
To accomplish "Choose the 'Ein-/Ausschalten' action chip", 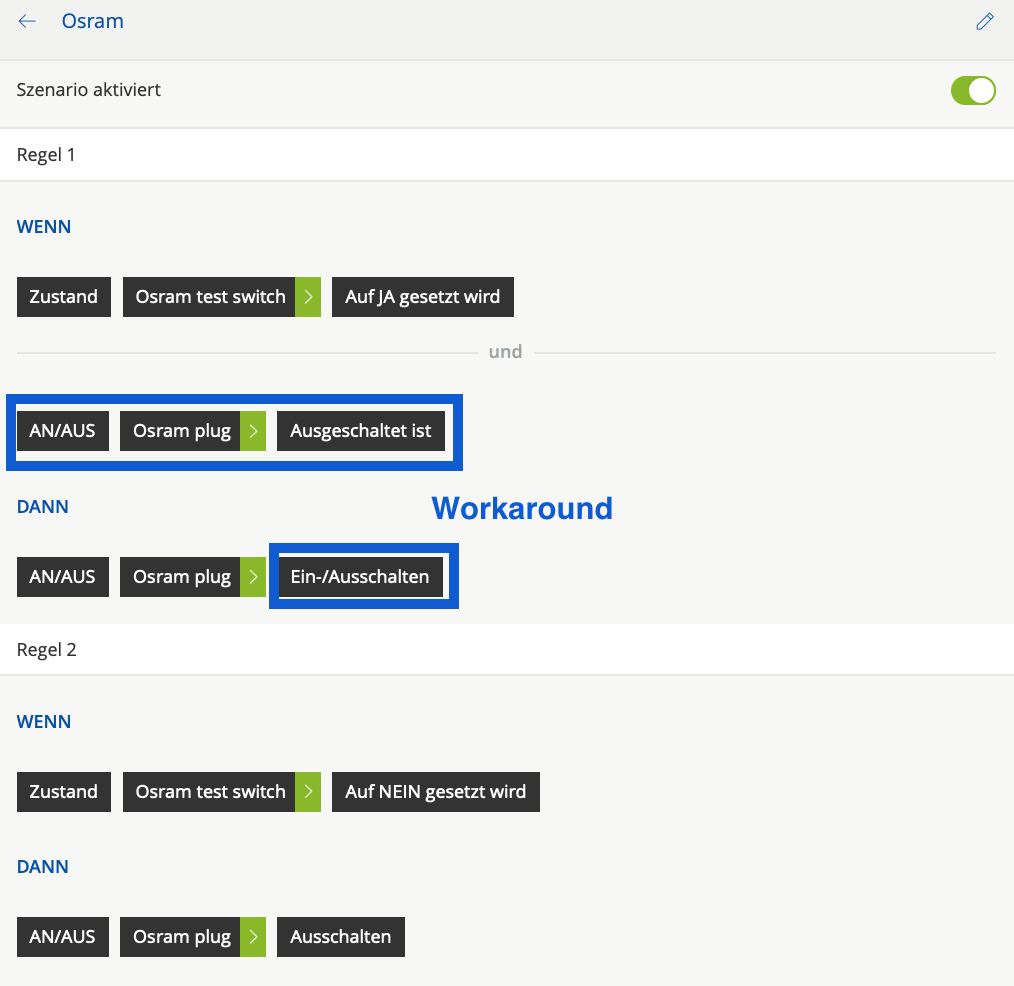I will [360, 577].
